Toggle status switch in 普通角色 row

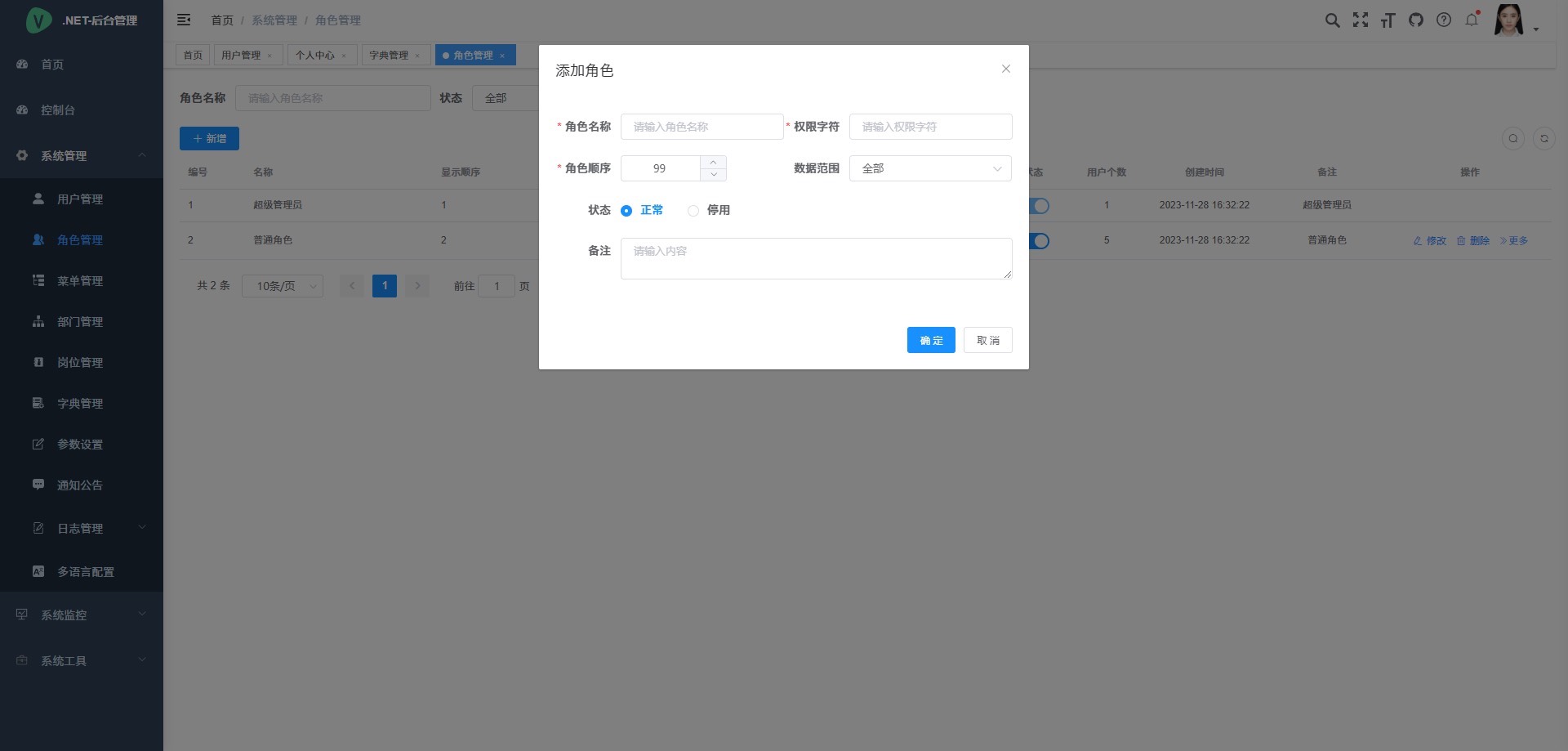click(x=1038, y=241)
